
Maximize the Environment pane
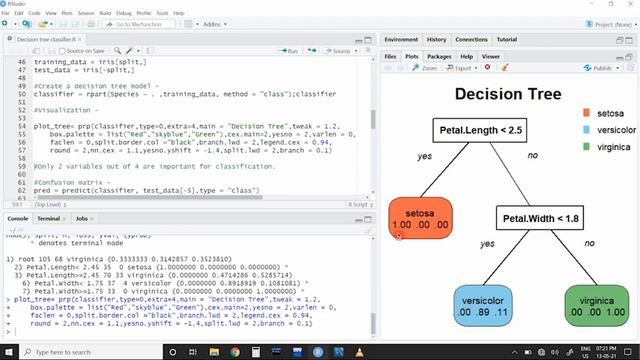click(x=629, y=40)
